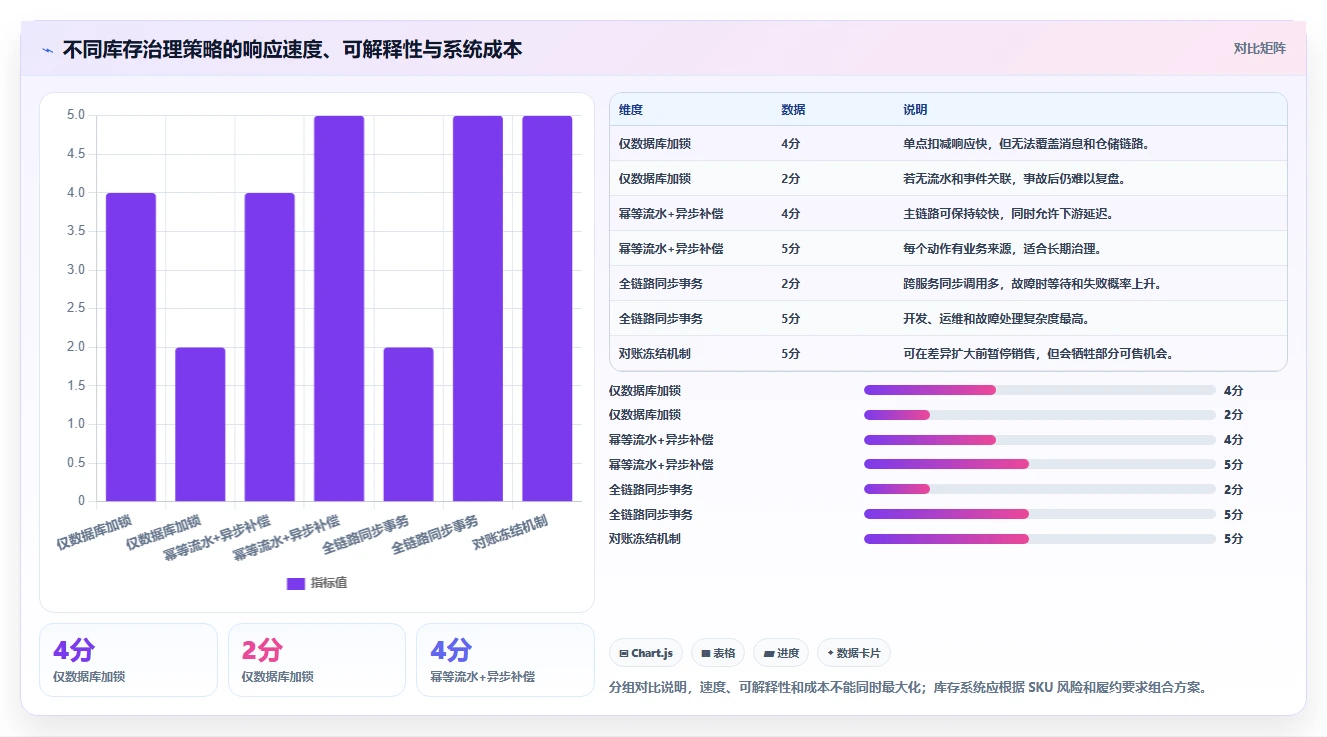Image resolution: width=1327 pixels, height=737 pixels.
Task: Click the 数据卡片 tag chip
Action: [854, 653]
